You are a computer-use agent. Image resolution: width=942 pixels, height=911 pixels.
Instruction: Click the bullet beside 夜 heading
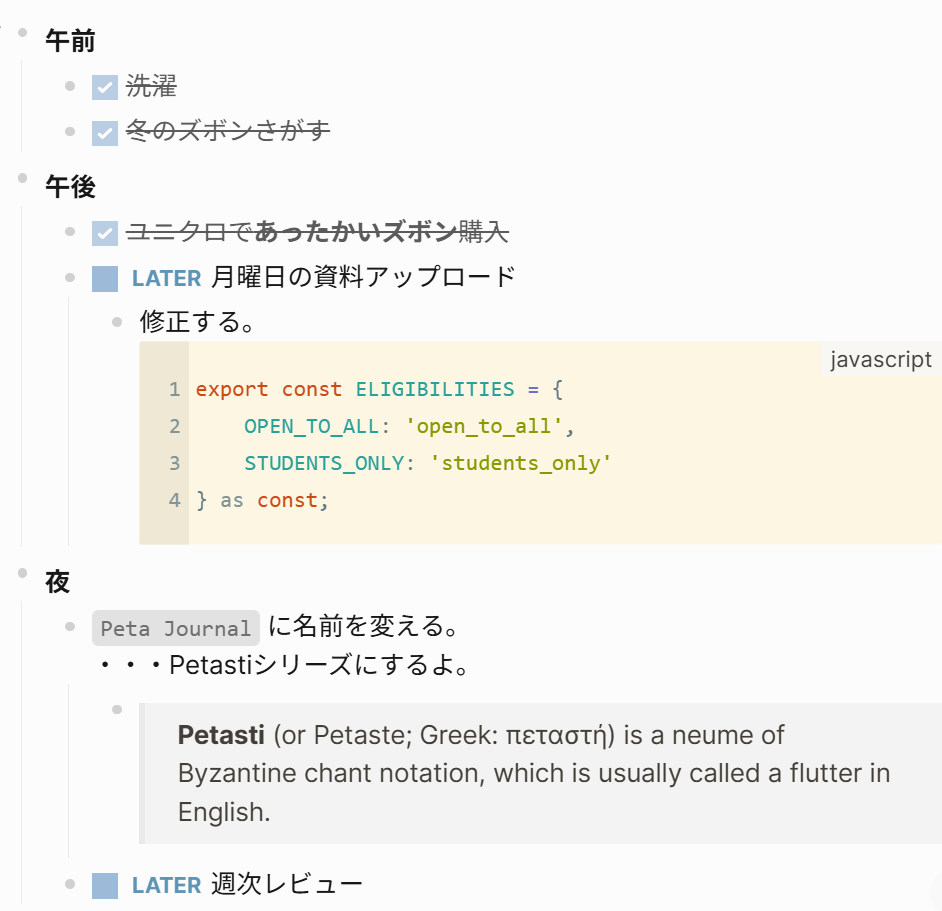23,573
